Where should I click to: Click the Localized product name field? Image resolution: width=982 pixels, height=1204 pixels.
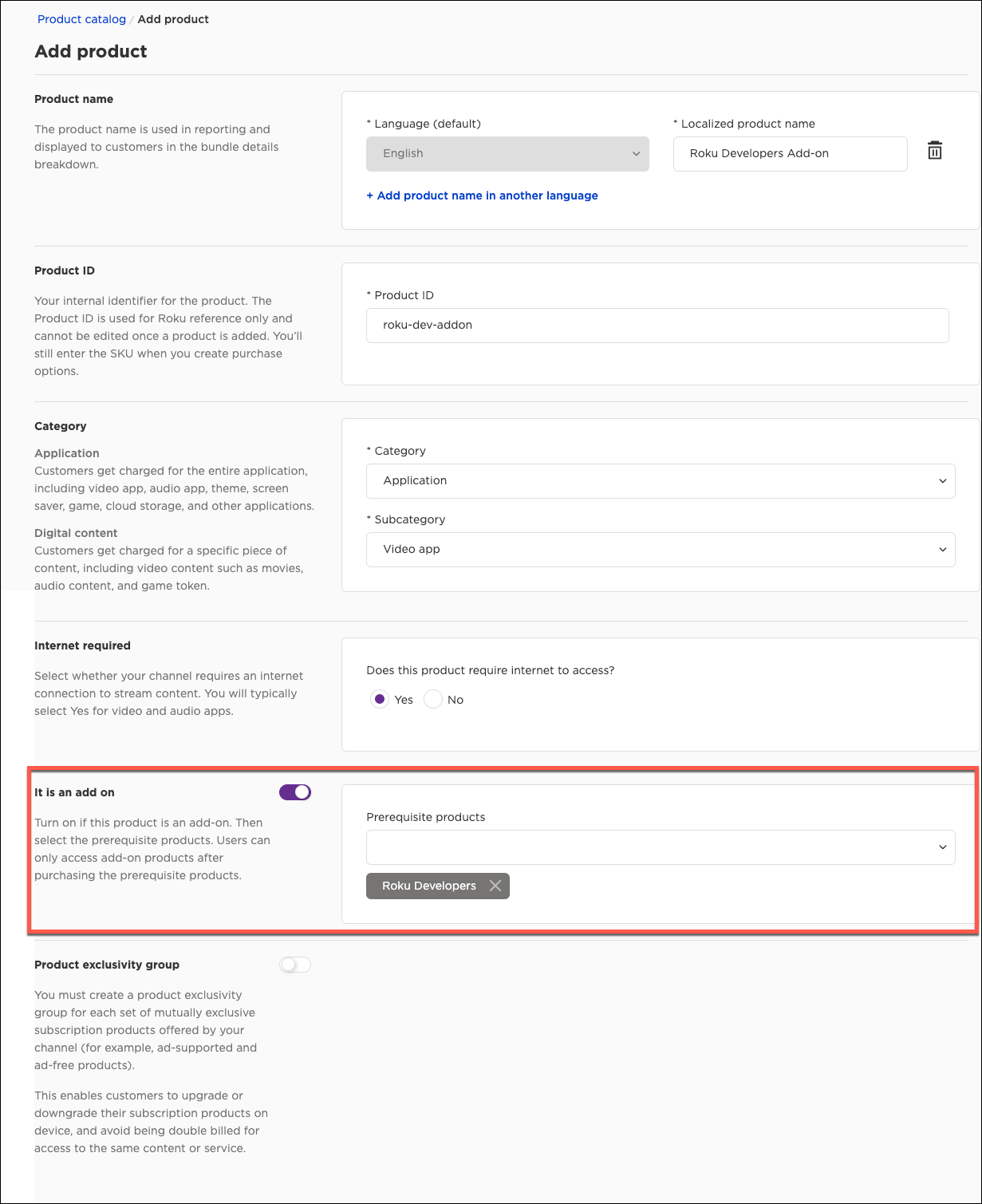point(790,154)
